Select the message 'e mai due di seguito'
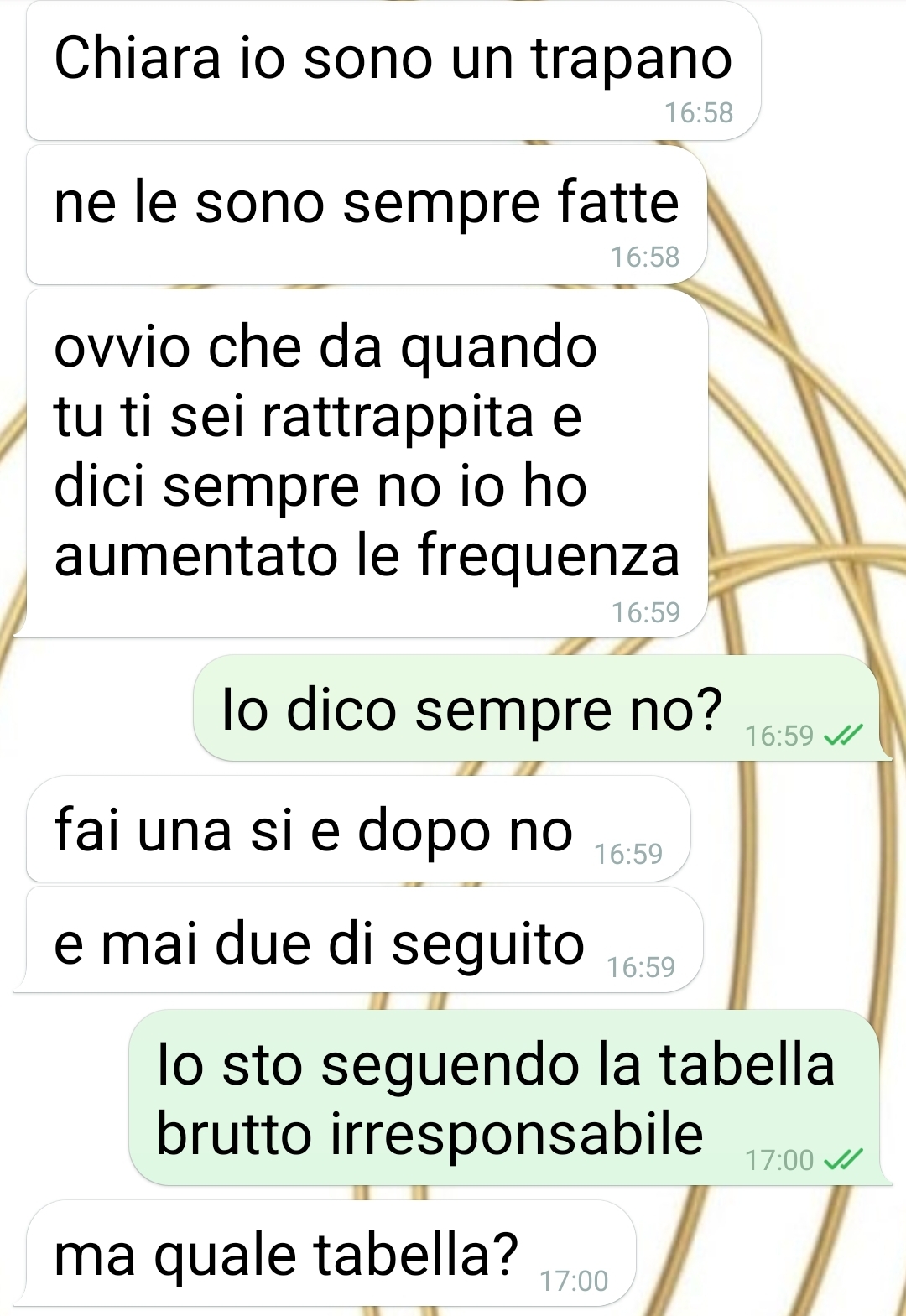Viewport: 906px width, 1316px height. coord(365,940)
